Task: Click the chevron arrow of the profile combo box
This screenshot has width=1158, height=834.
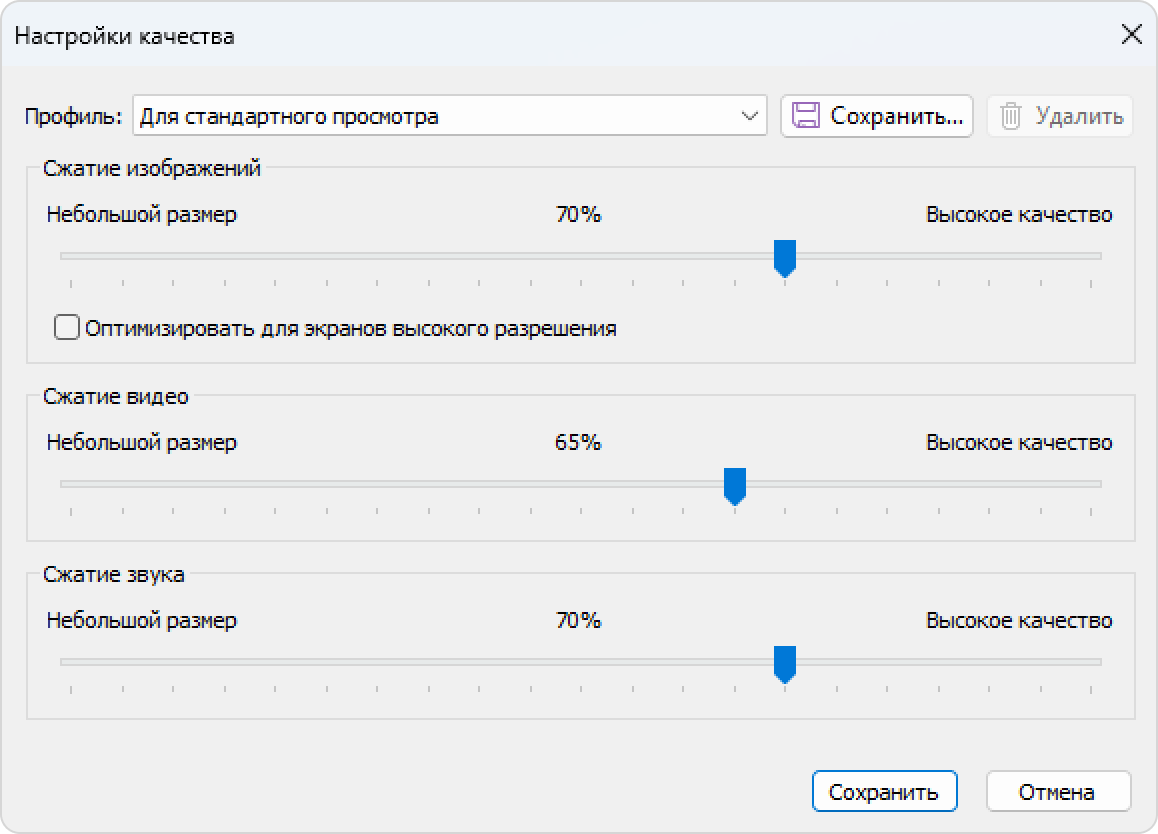Action: 750,116
